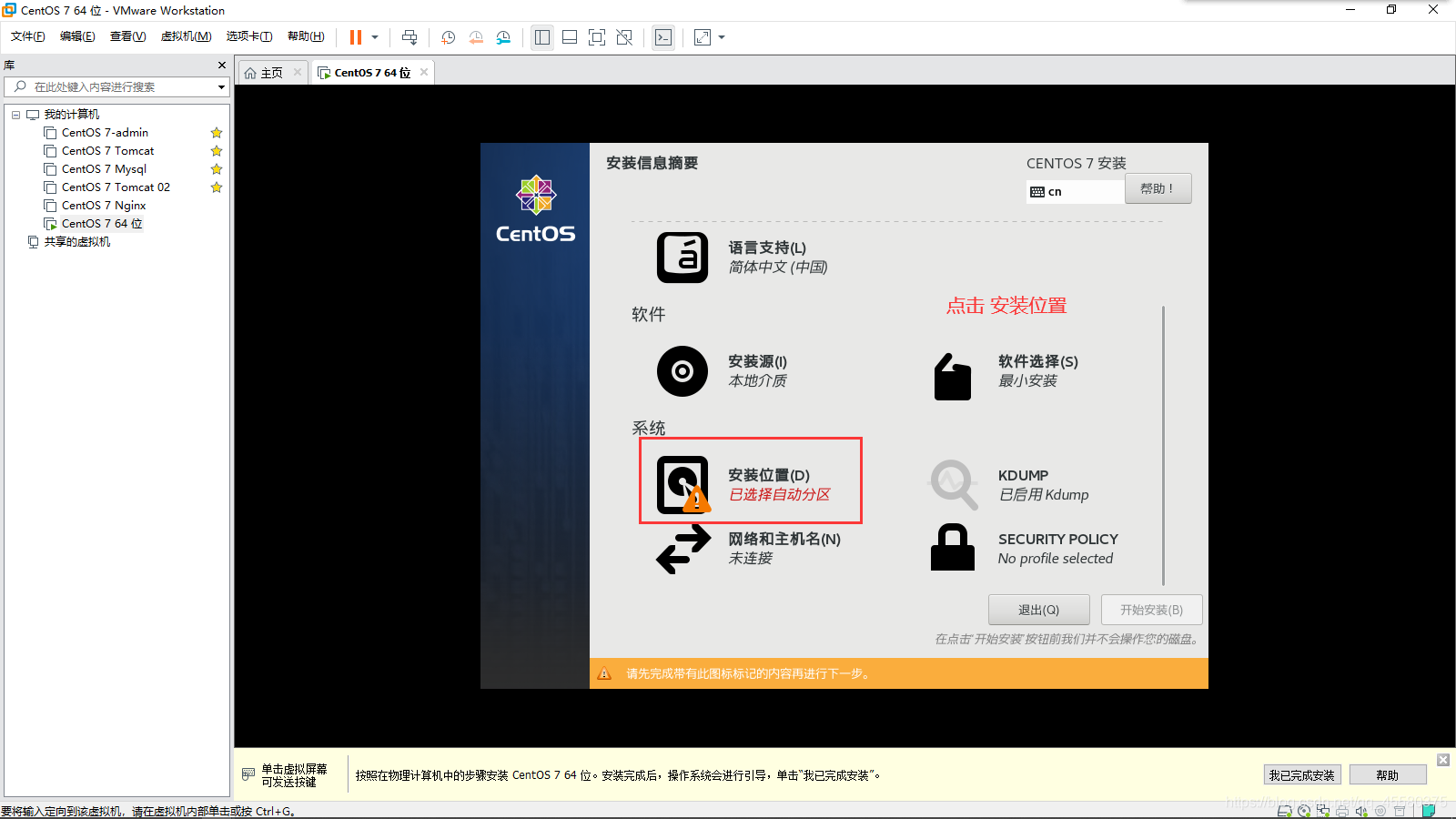Select CentOS 7 64 位 in the library
The image size is (1456, 819).
[102, 224]
